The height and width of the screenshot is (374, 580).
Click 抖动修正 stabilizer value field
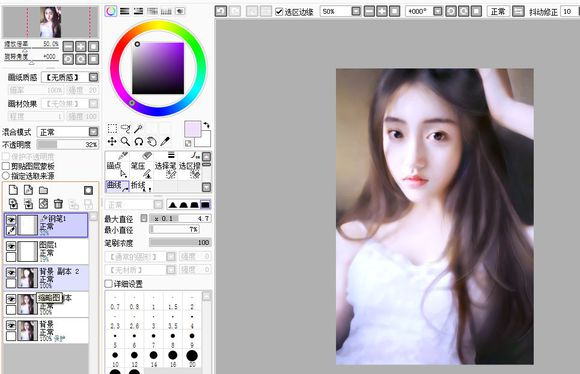point(570,11)
